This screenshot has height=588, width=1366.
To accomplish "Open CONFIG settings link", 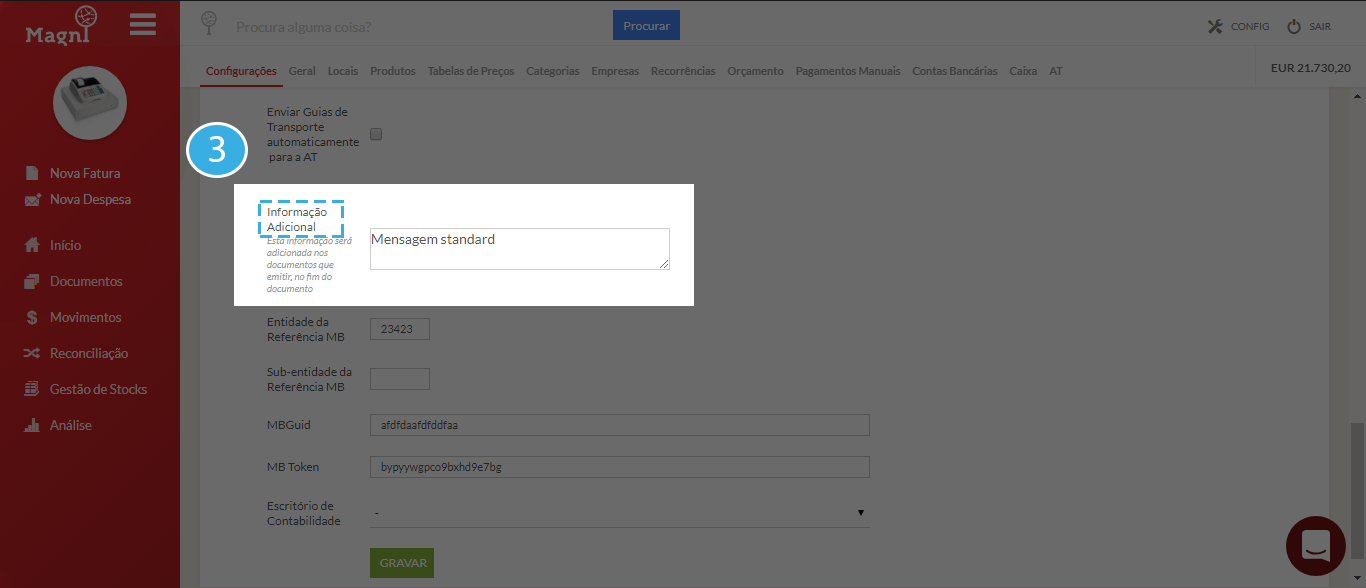I will pyautogui.click(x=1250, y=27).
